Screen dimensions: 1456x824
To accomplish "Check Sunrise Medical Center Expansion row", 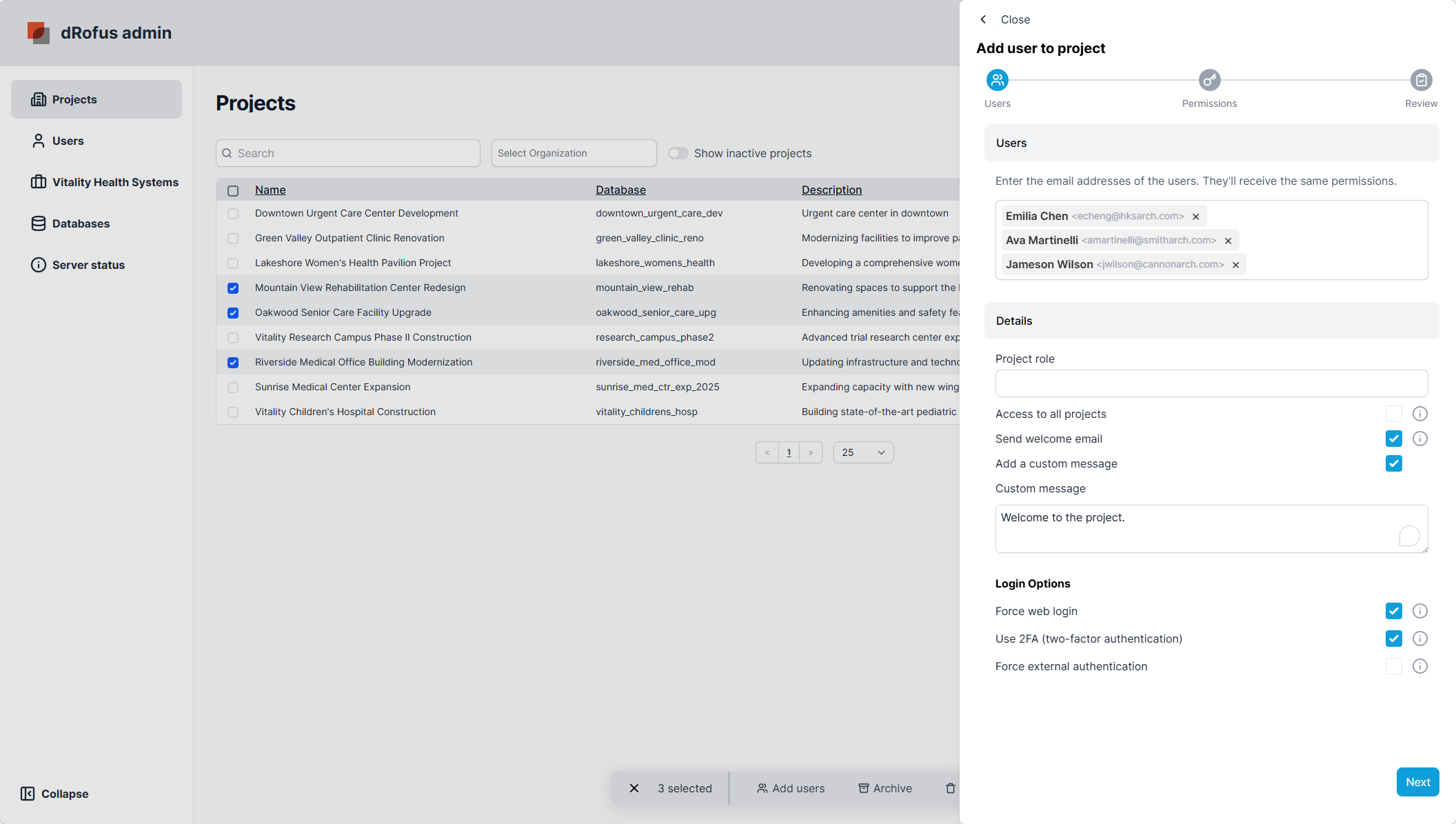I will click(233, 388).
